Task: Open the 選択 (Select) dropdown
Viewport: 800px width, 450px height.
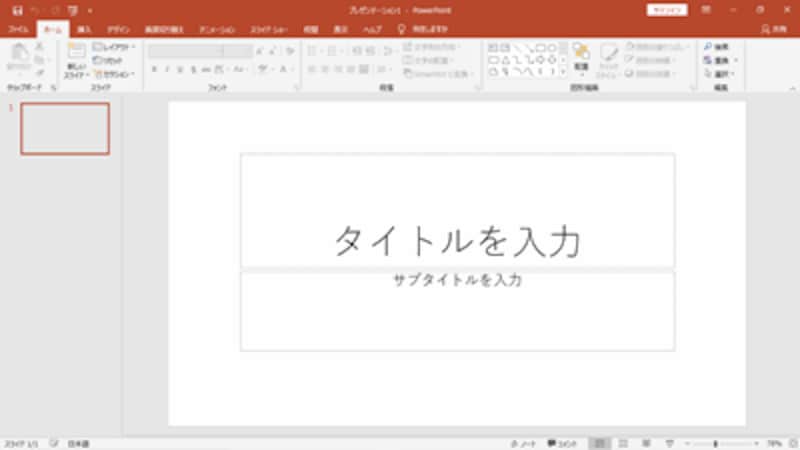Action: 719,74
